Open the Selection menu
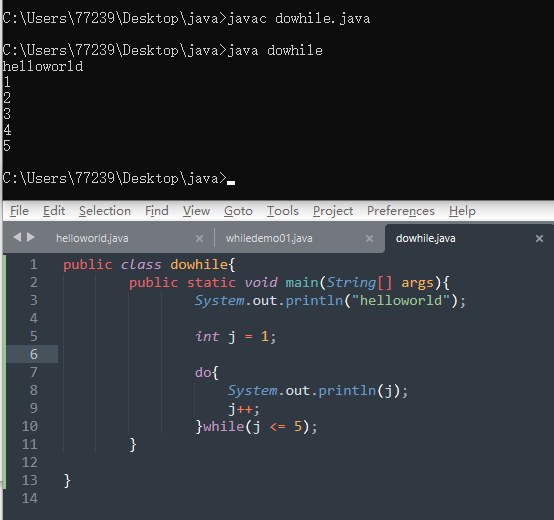Screen dimensions: 554x520 click(105, 211)
